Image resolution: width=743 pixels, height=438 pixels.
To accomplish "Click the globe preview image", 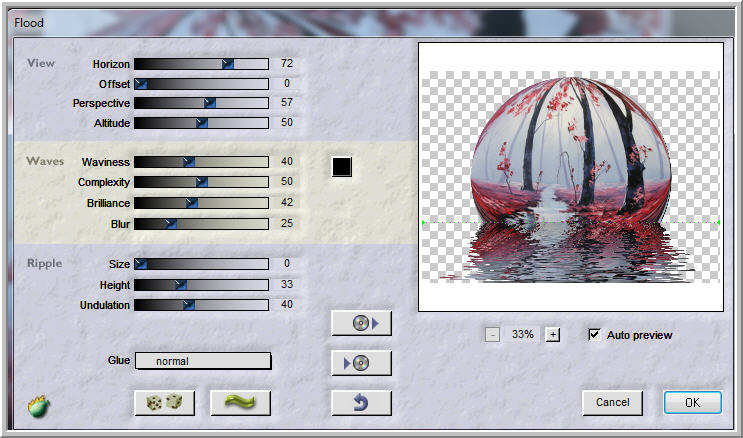I will (x=571, y=177).
